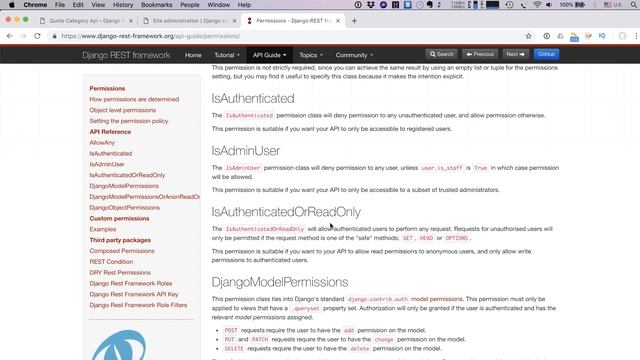Screen dimensions: 640x360
Task: Jump to Setting the permission policy
Action: pyautogui.click(x=129, y=121)
